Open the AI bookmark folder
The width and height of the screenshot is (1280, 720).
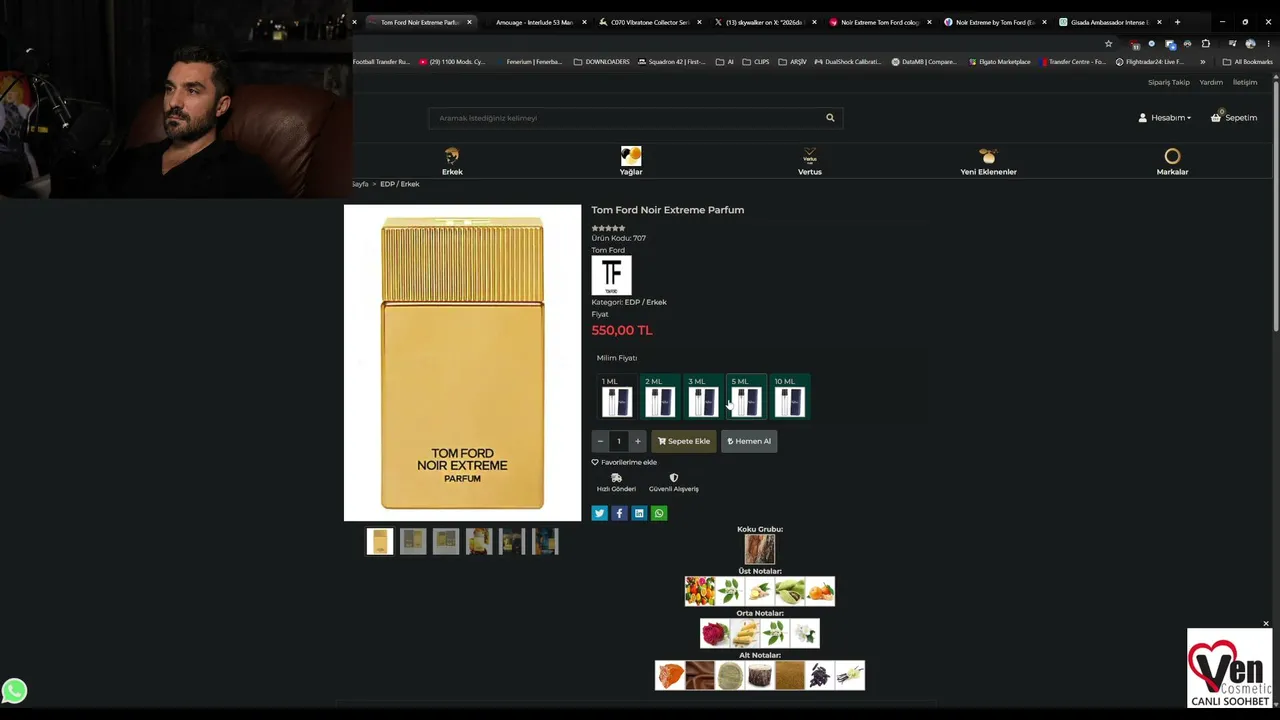pyautogui.click(x=725, y=62)
